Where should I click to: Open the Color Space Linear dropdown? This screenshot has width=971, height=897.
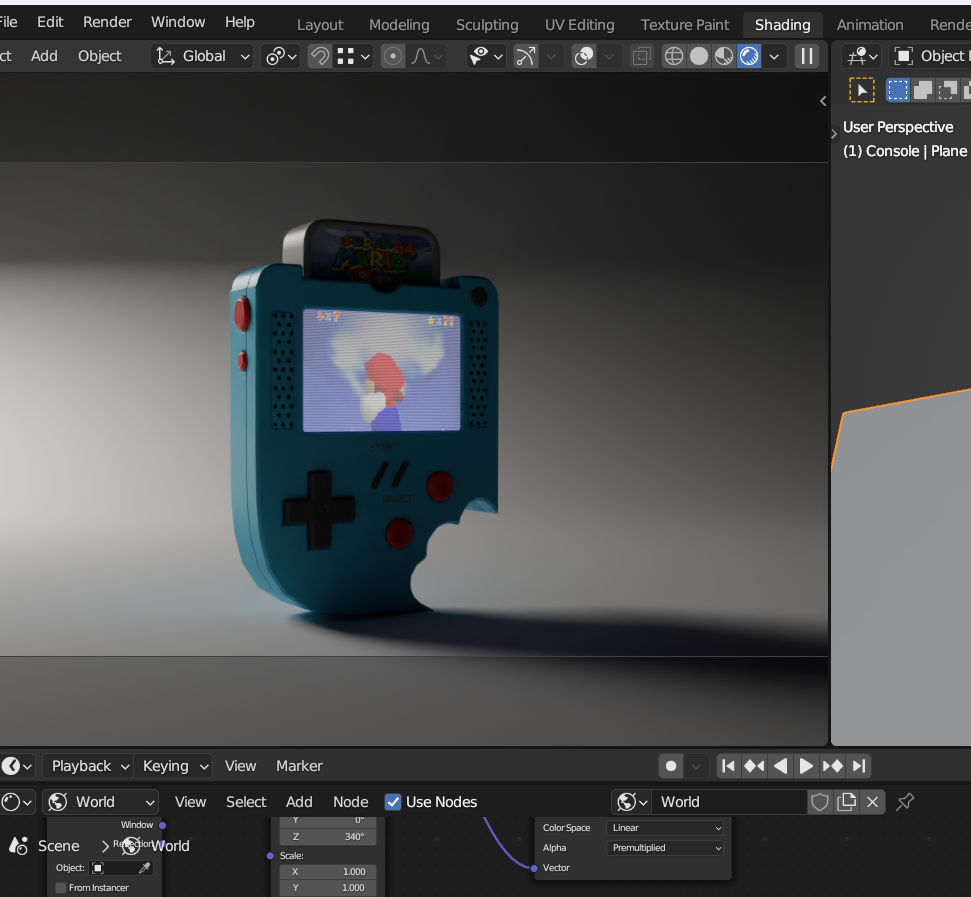tap(666, 828)
